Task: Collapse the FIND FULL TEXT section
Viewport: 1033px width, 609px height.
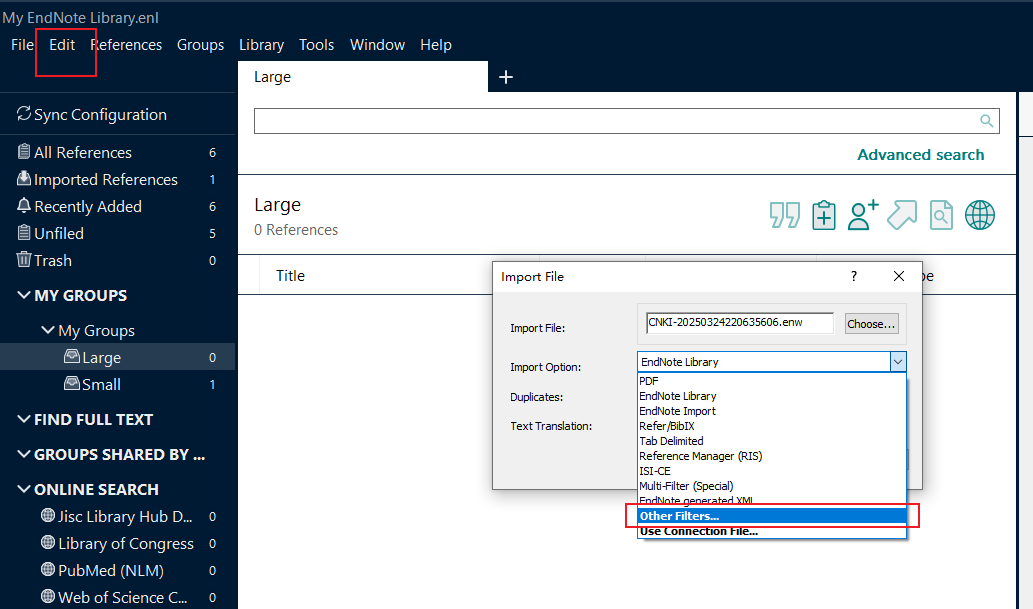Action: 24,419
